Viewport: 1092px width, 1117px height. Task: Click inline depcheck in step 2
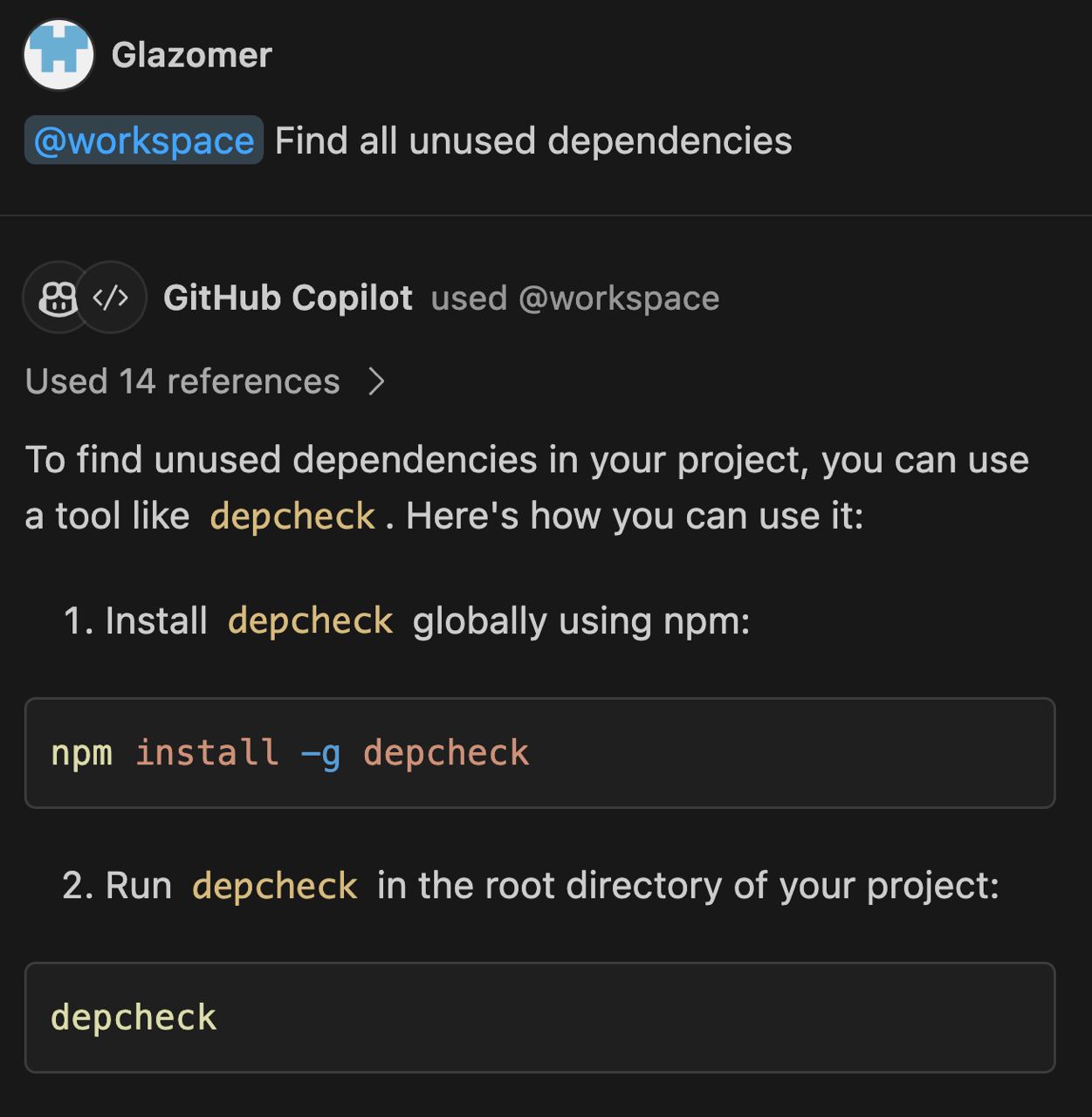(275, 886)
